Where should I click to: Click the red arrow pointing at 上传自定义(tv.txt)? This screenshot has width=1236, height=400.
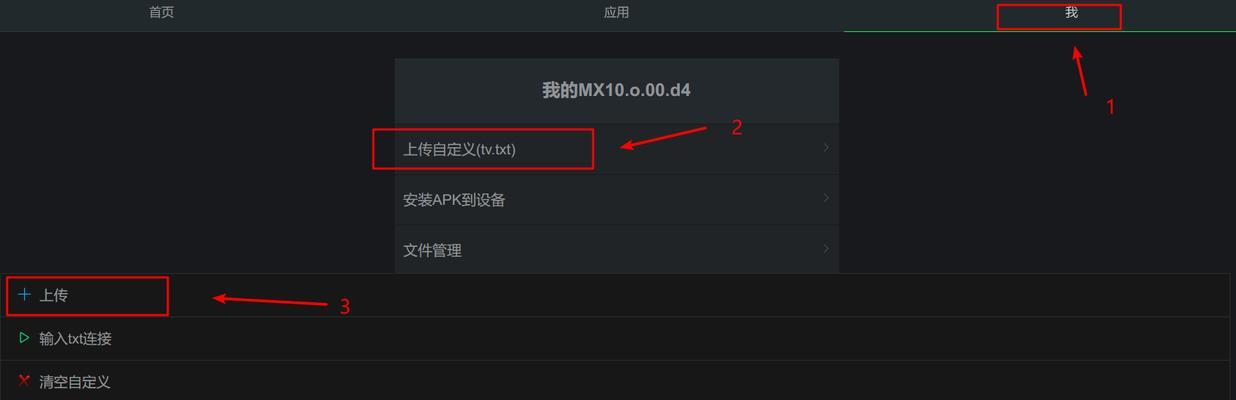tap(663, 137)
